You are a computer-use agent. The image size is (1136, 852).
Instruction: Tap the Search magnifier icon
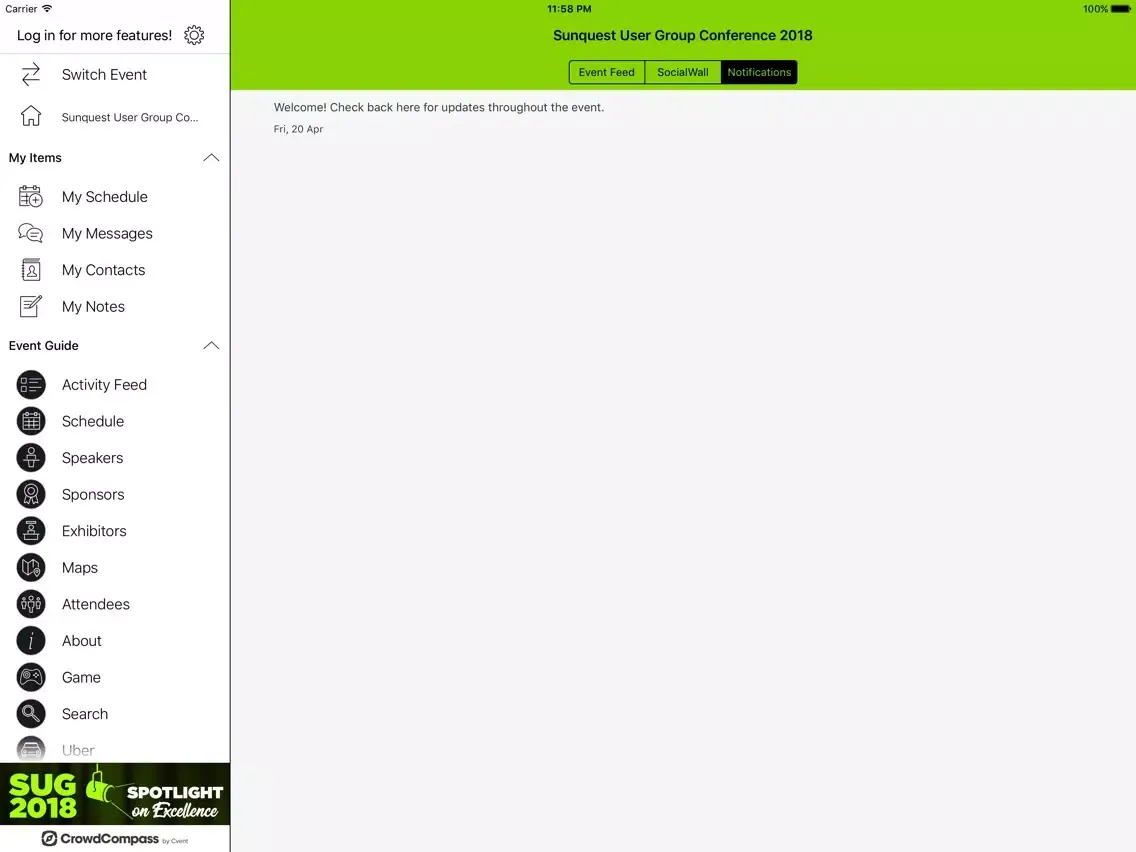coord(31,714)
